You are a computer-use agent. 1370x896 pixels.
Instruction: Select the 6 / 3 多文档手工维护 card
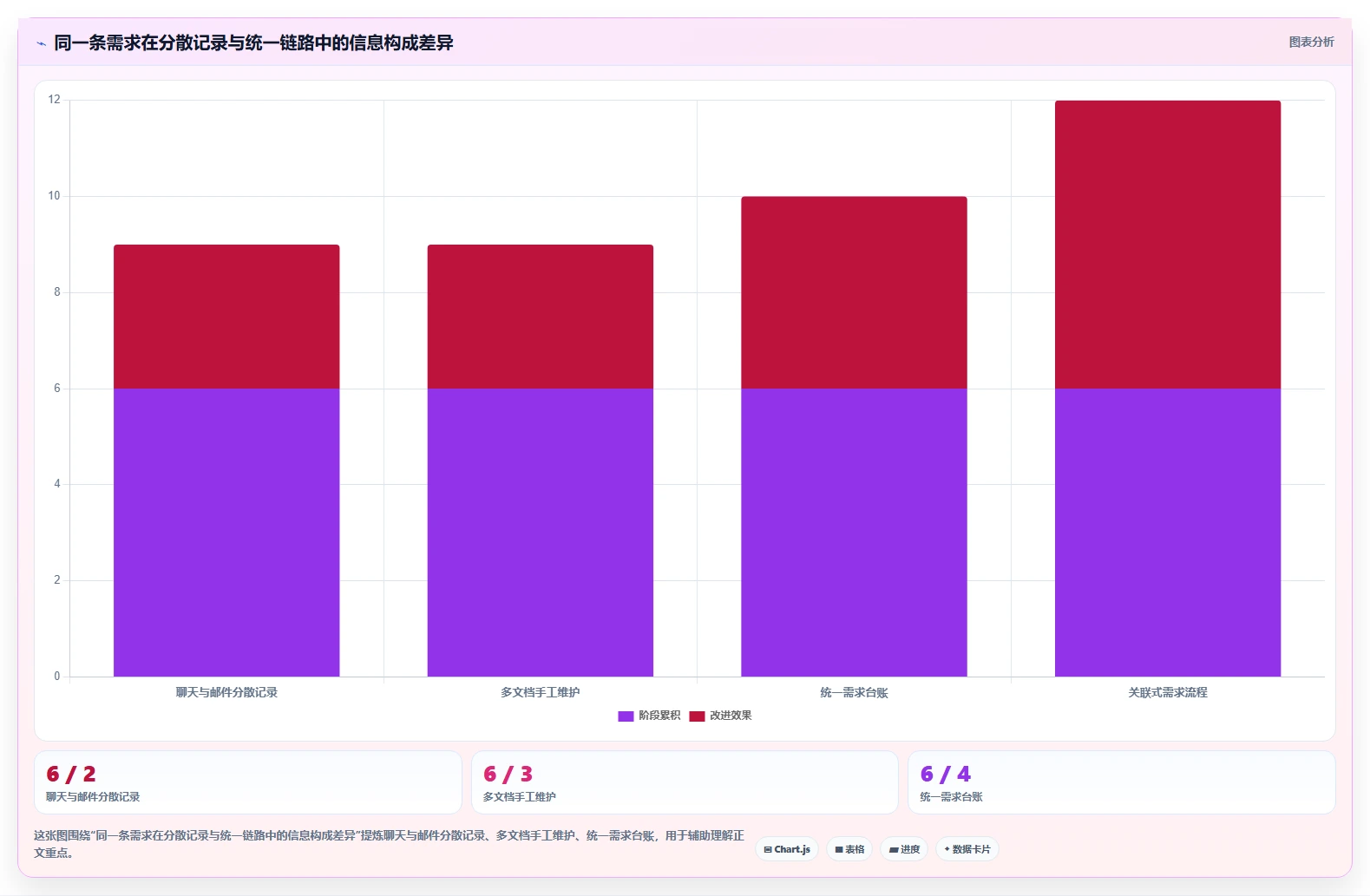click(x=685, y=782)
